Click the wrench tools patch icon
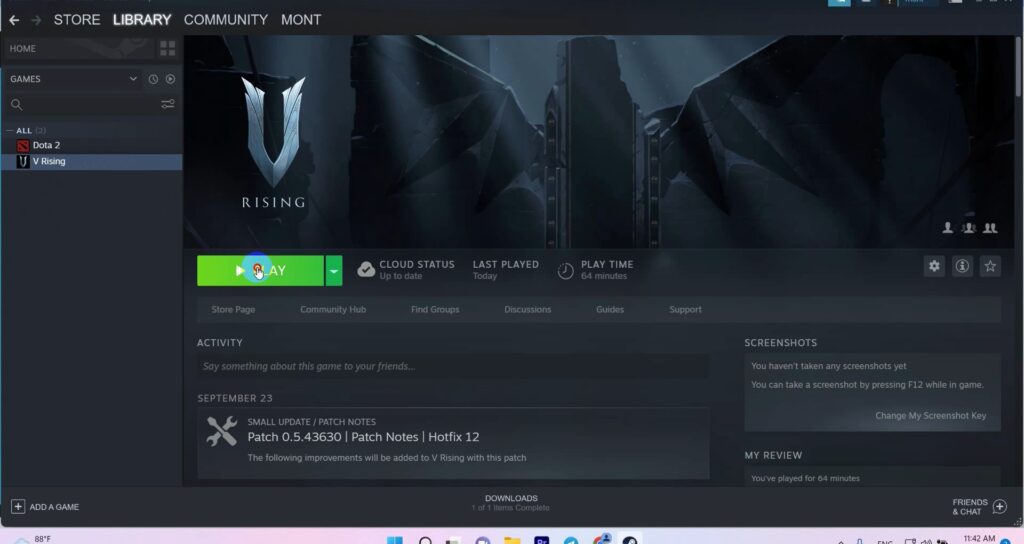This screenshot has height=544, width=1024. tap(221, 431)
